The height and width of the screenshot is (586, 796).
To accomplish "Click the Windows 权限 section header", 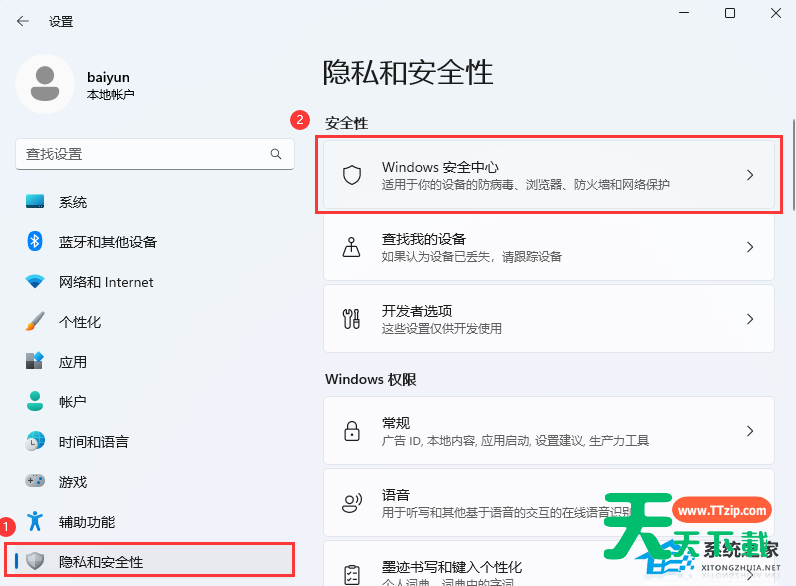I will pos(371,379).
